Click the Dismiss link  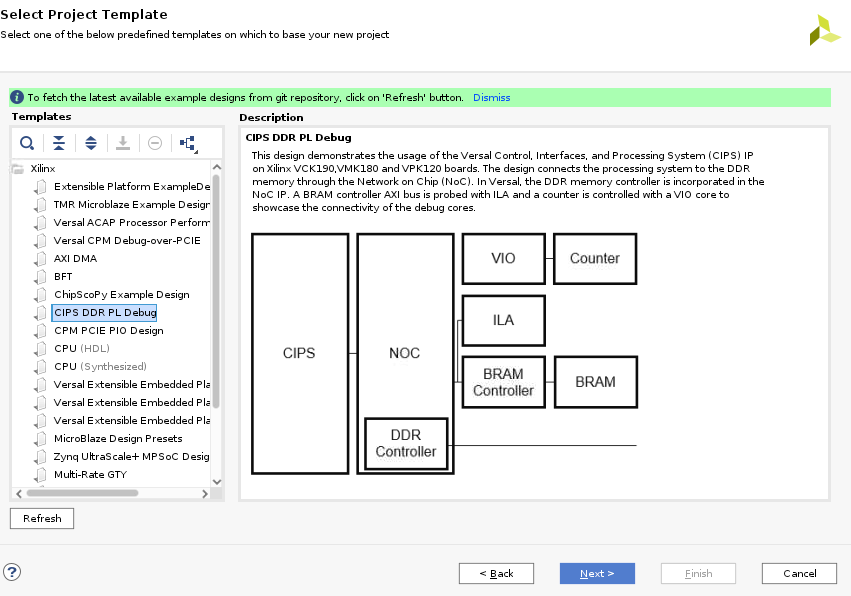[491, 97]
